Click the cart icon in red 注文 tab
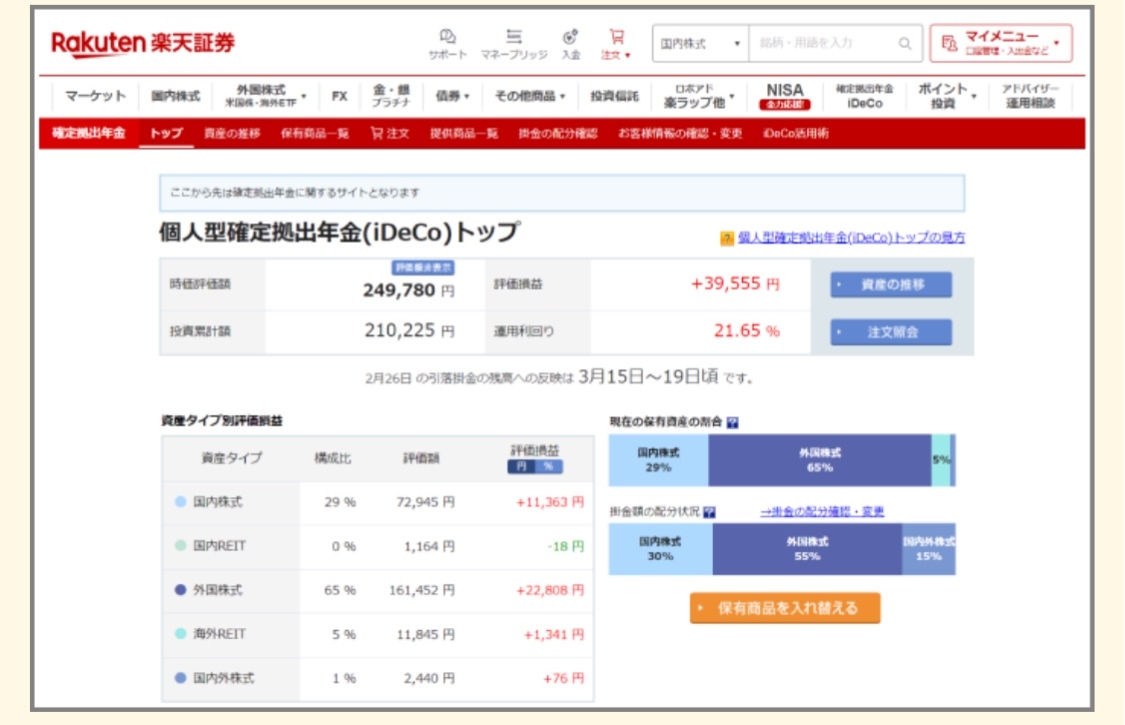 click(376, 133)
